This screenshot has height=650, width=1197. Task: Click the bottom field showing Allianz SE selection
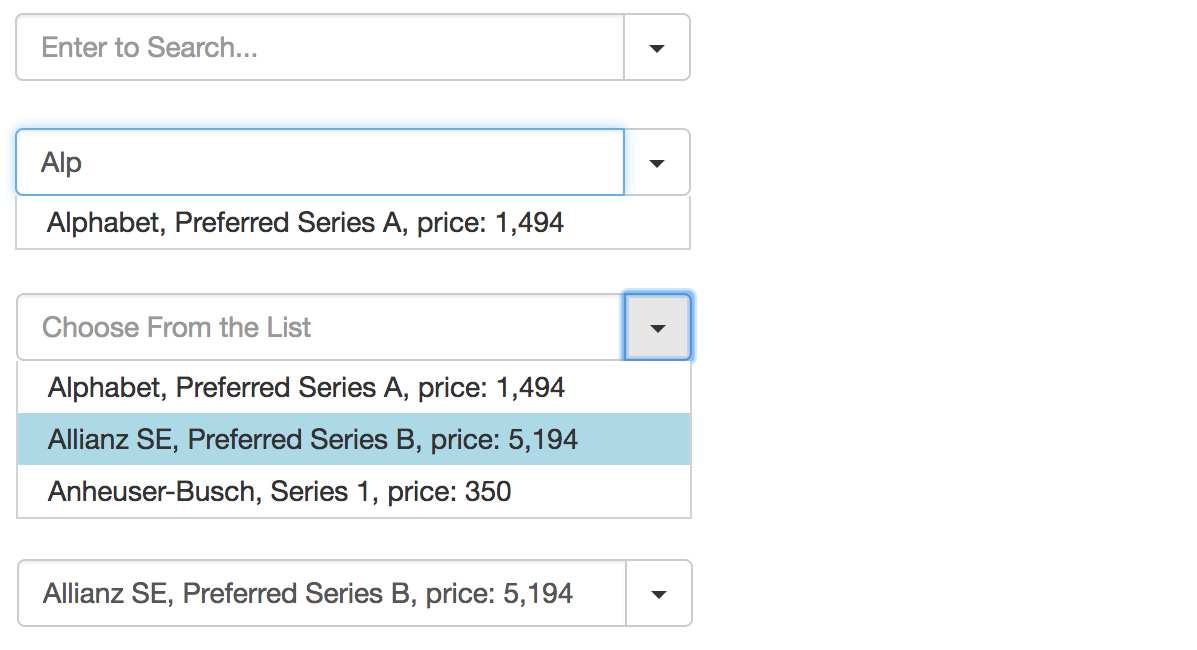(x=321, y=593)
